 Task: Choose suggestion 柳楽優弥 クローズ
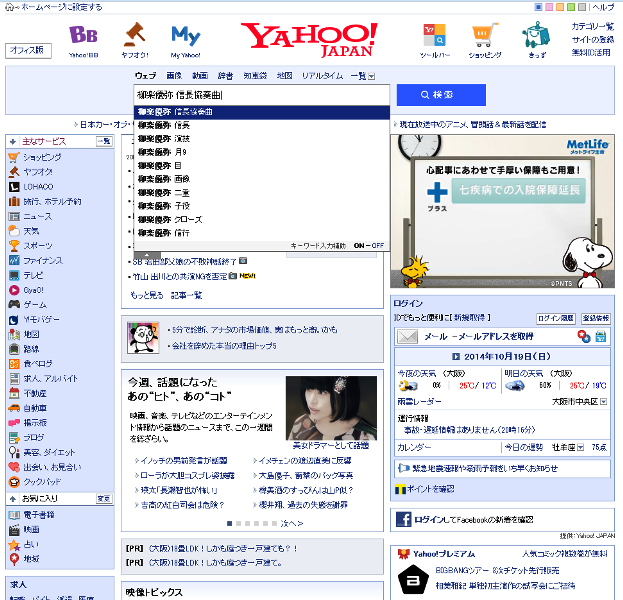click(262, 219)
